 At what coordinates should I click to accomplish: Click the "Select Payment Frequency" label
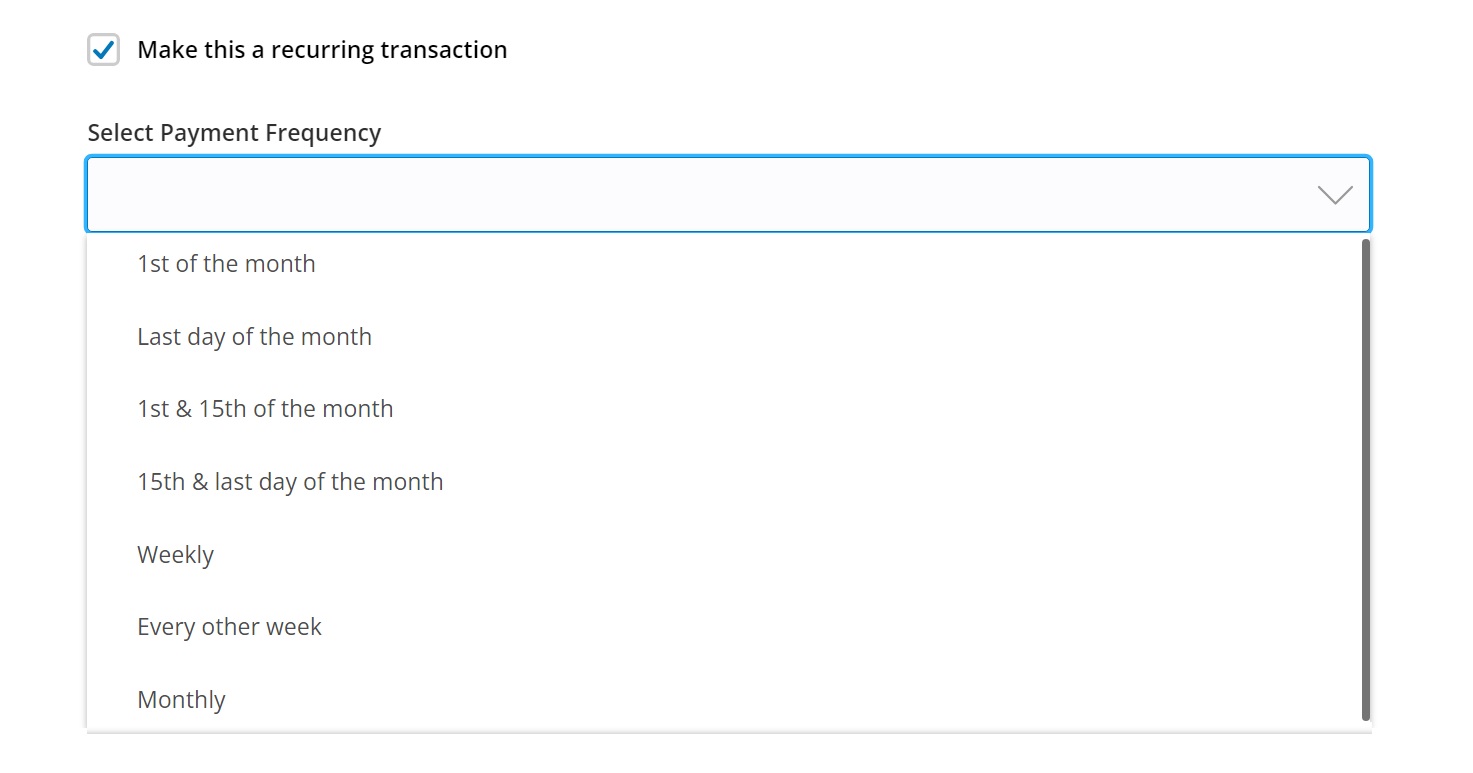(234, 131)
